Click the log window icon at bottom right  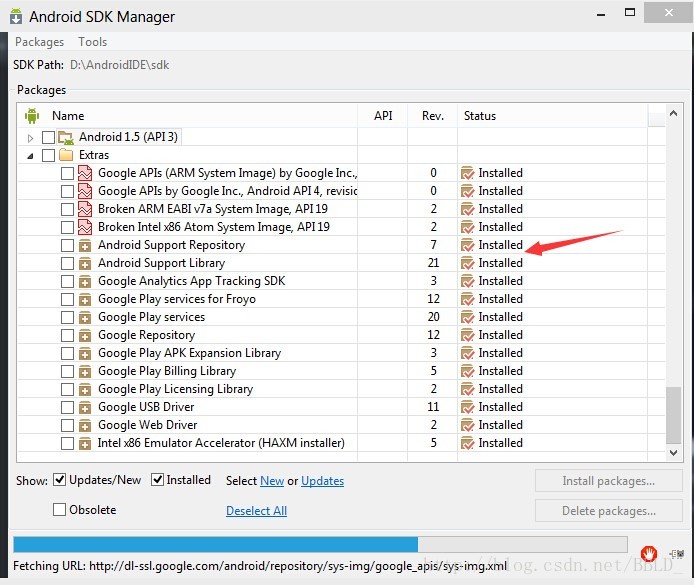677,553
